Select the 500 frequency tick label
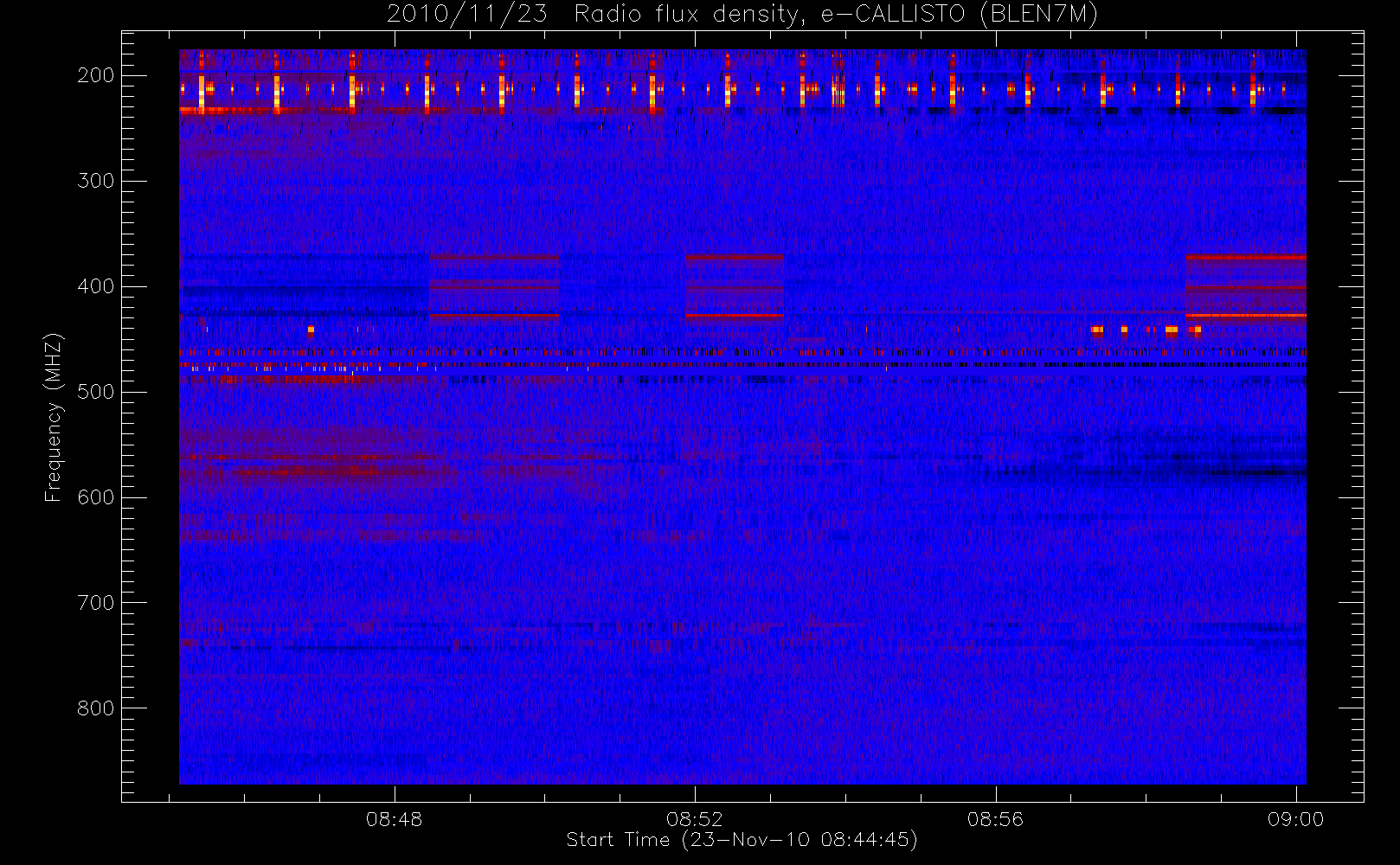Viewport: 1400px width, 865px height. 96,392
